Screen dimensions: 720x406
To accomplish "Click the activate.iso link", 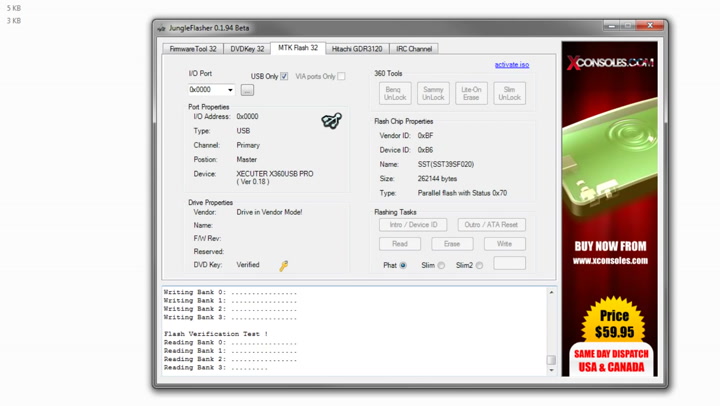I will coord(511,65).
